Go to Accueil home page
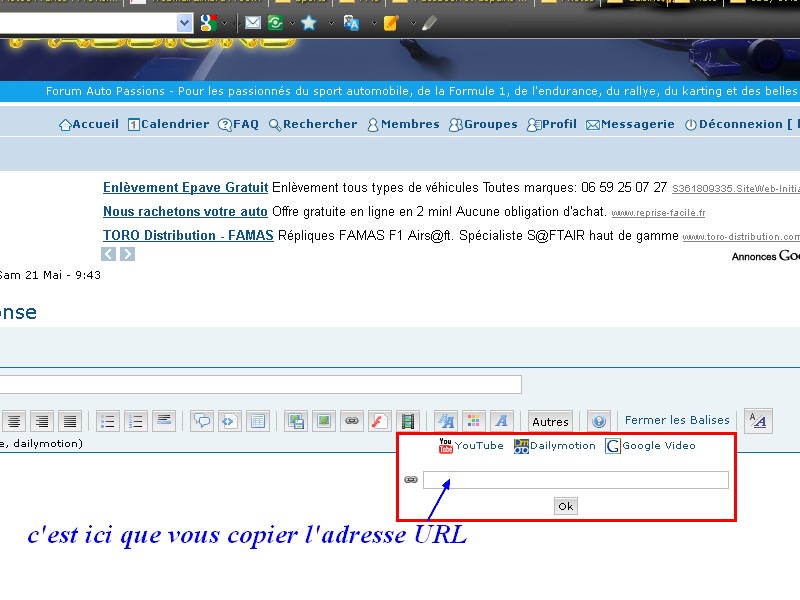The image size is (800, 600). (x=89, y=124)
